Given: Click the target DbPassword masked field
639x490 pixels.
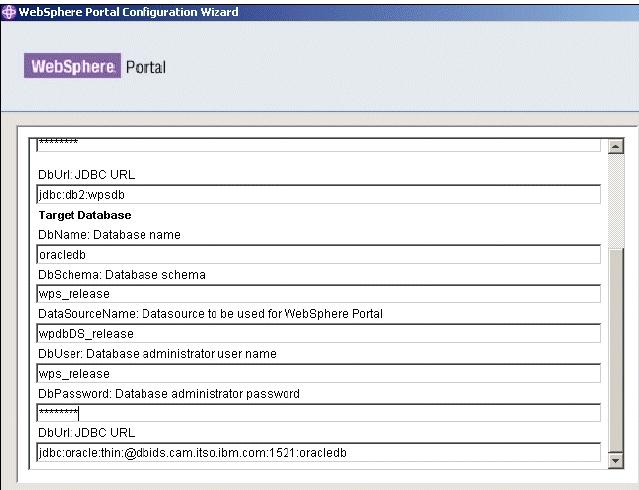Looking at the screenshot, I should pyautogui.click(x=318, y=413).
